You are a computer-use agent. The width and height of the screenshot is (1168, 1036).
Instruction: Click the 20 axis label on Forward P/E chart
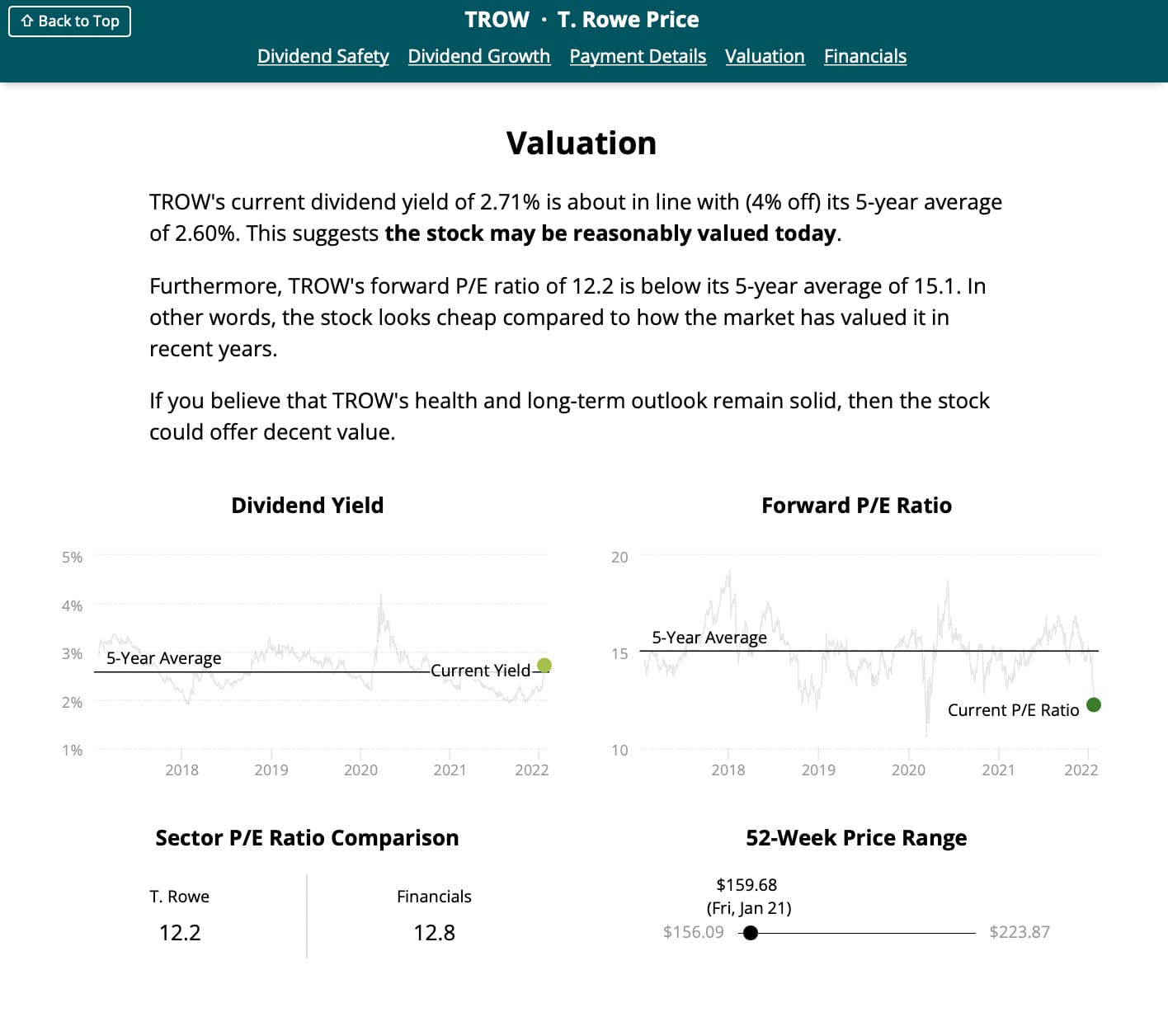(619, 557)
